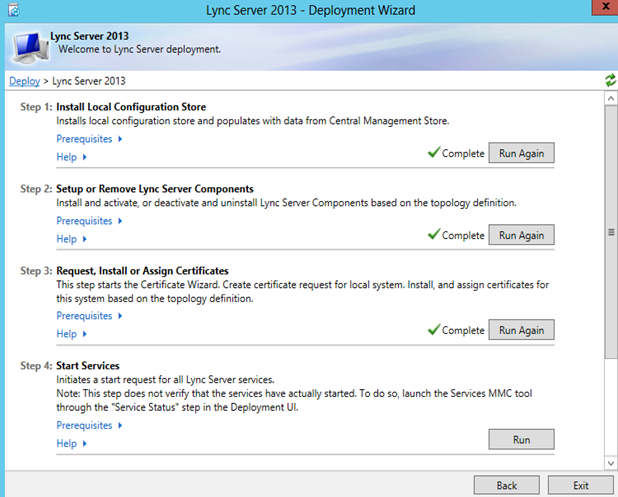Expand Help under Step 2
This screenshot has height=497, width=618.
click(x=71, y=239)
